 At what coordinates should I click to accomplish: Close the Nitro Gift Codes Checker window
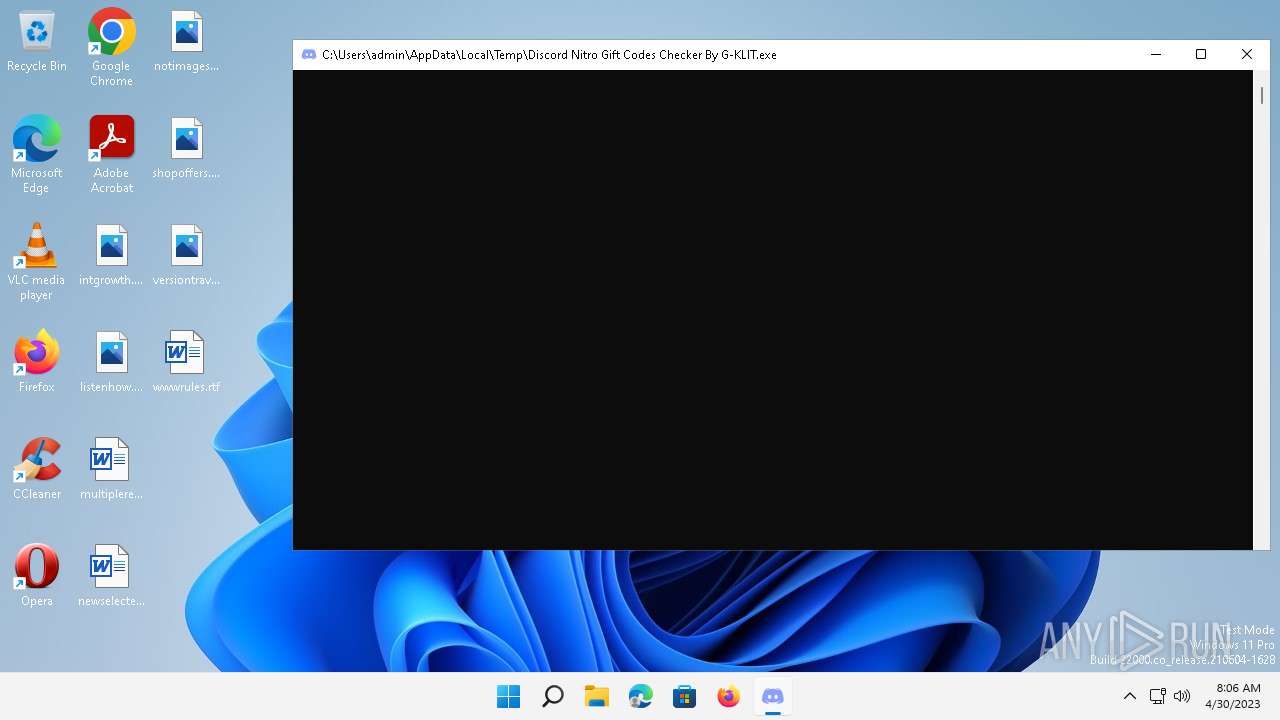pyautogui.click(x=1247, y=55)
